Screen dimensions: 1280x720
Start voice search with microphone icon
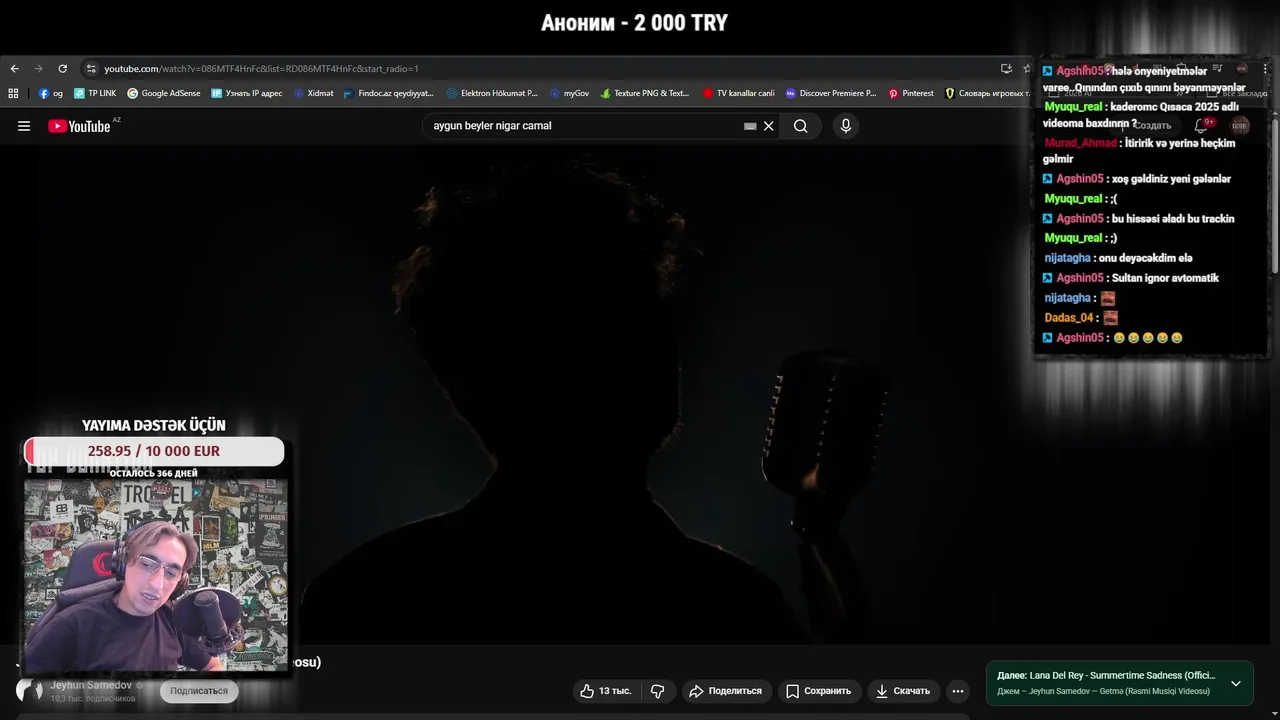tap(846, 126)
